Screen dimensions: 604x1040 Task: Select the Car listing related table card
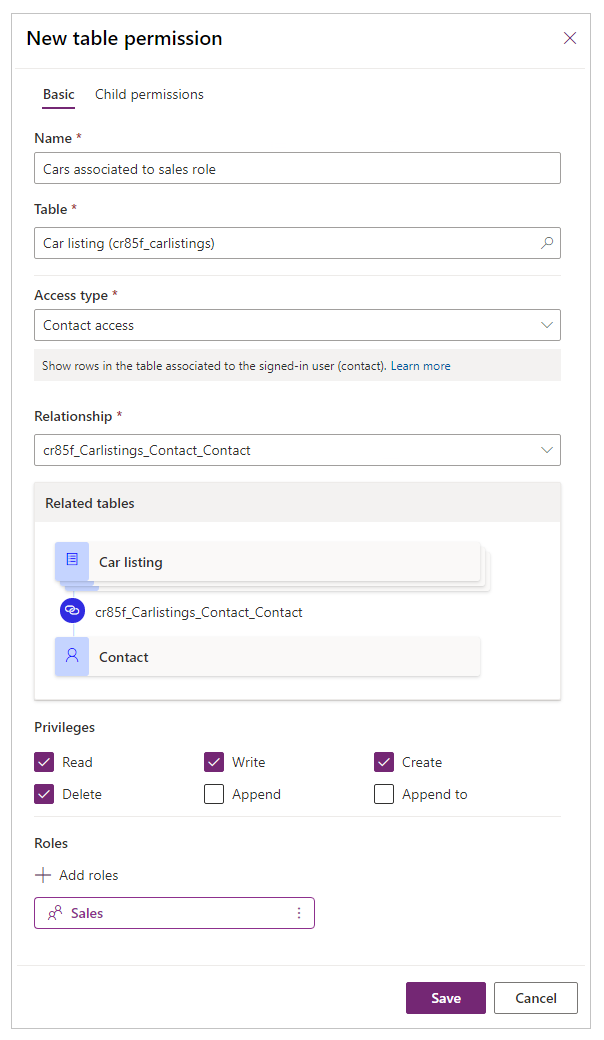point(267,562)
